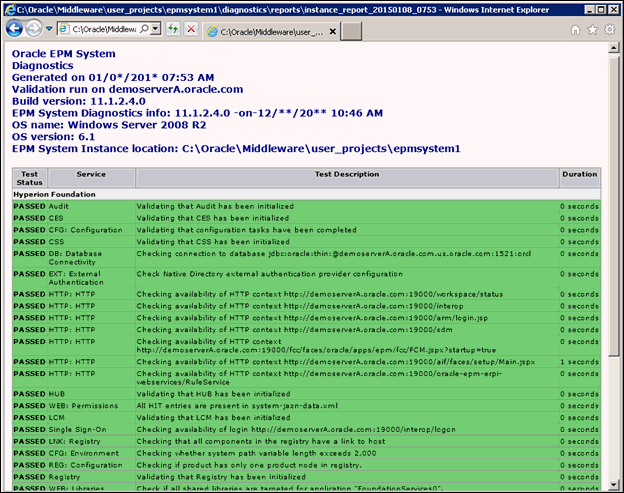Click the REG: Configuration service cell

(91, 465)
